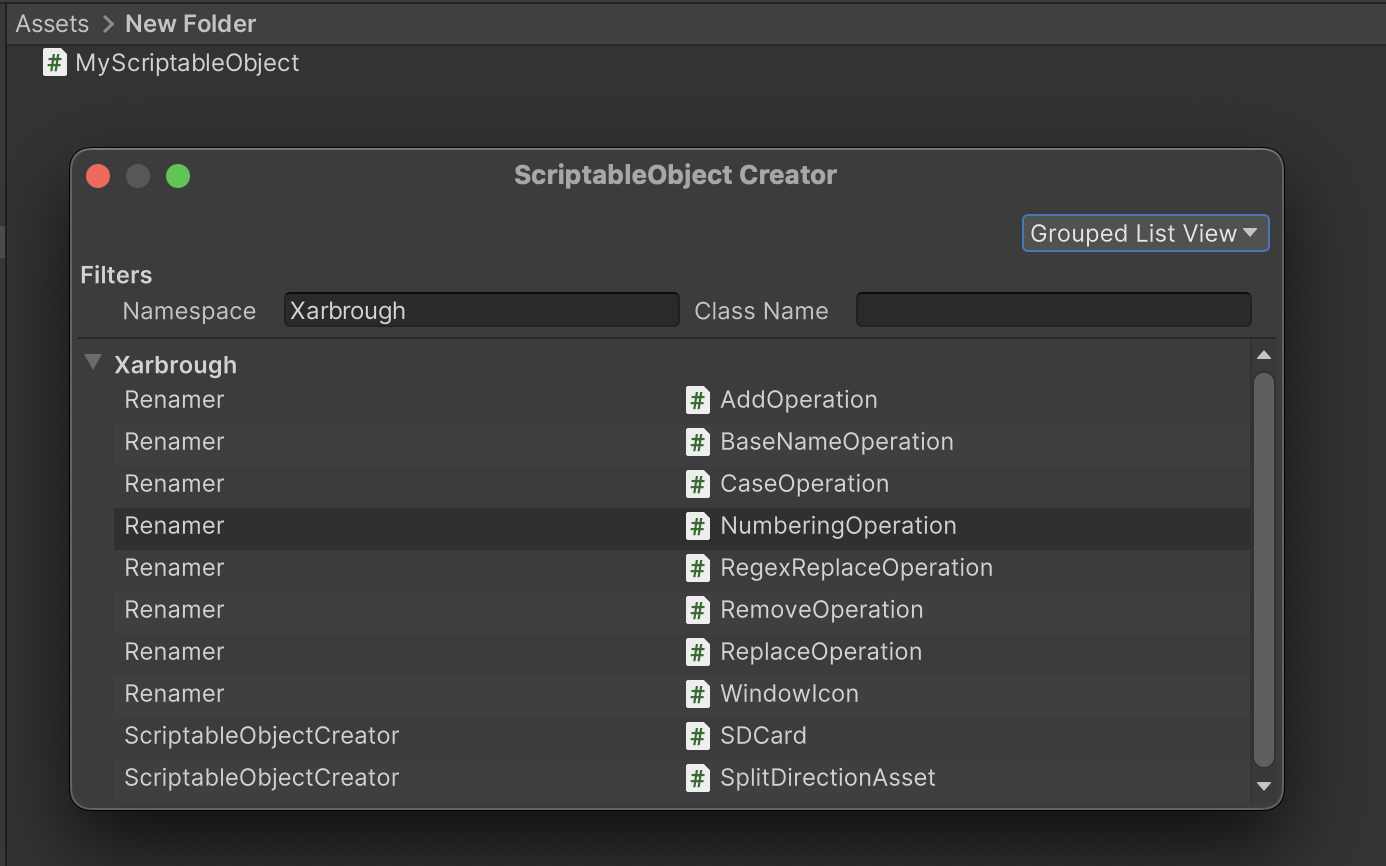Screen dimensions: 1386x866
Task: Click the C# icon for SplitDirectionAsset
Action: coord(697,777)
